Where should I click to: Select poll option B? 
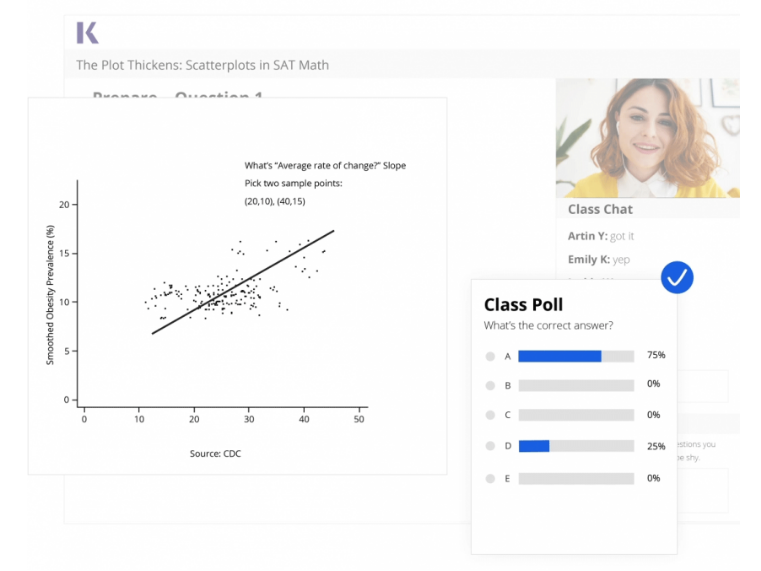pos(490,385)
